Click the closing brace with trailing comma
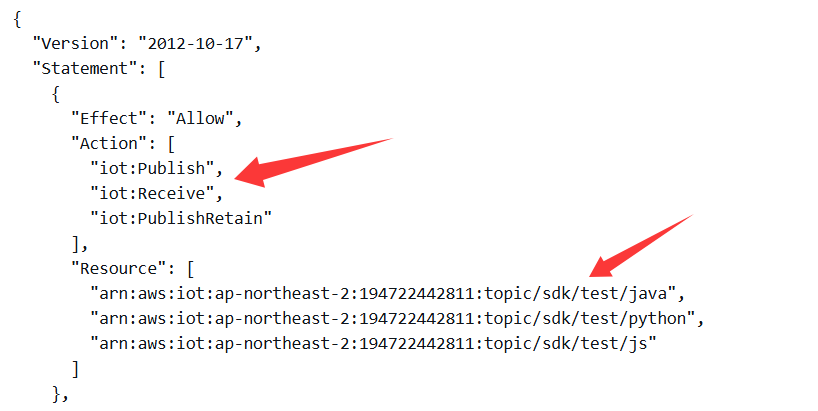 pyautogui.click(x=61, y=394)
